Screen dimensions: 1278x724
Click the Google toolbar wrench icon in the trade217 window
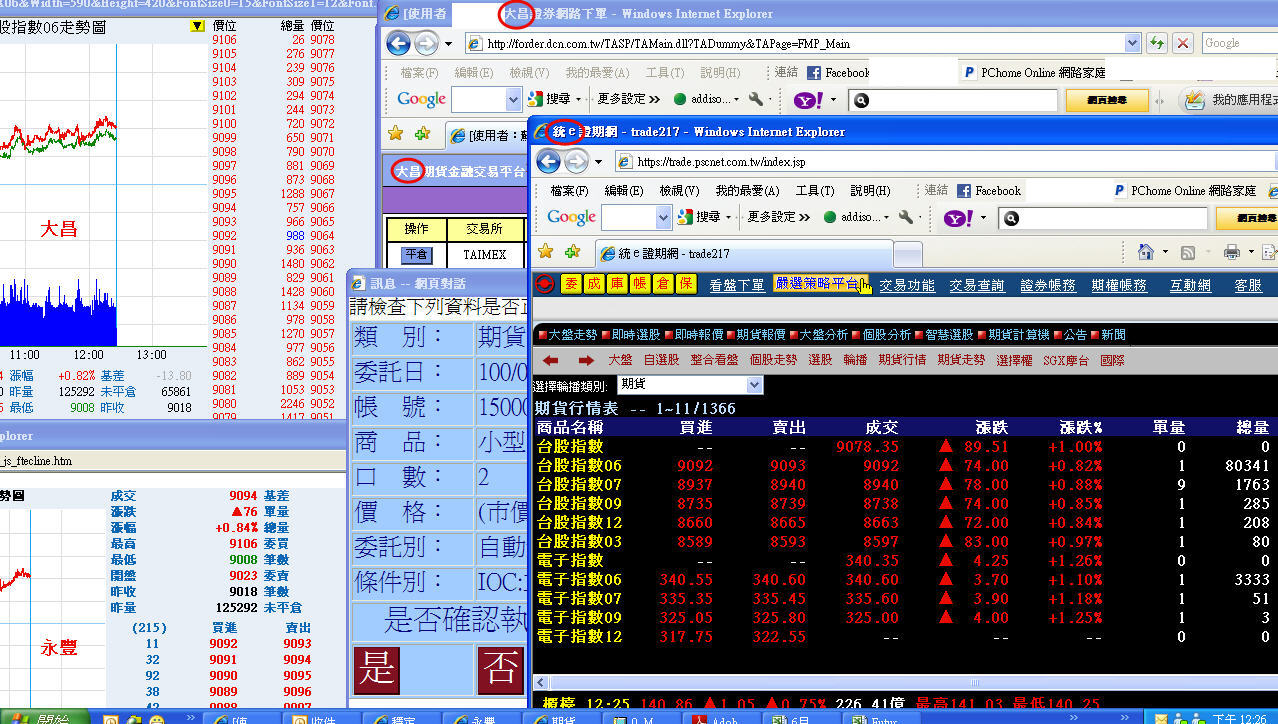pos(905,217)
